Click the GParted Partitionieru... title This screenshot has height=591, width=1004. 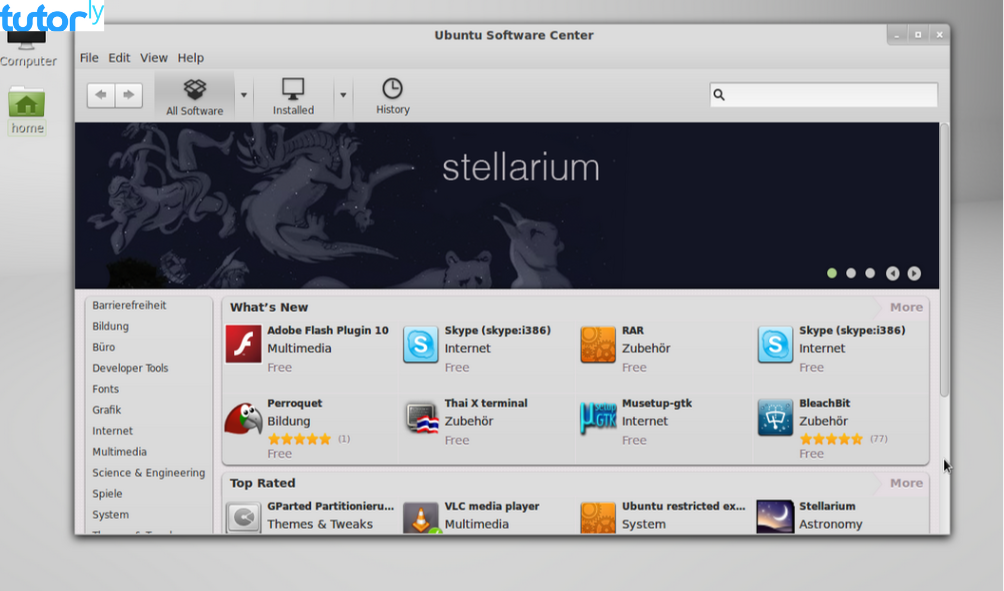pos(330,506)
